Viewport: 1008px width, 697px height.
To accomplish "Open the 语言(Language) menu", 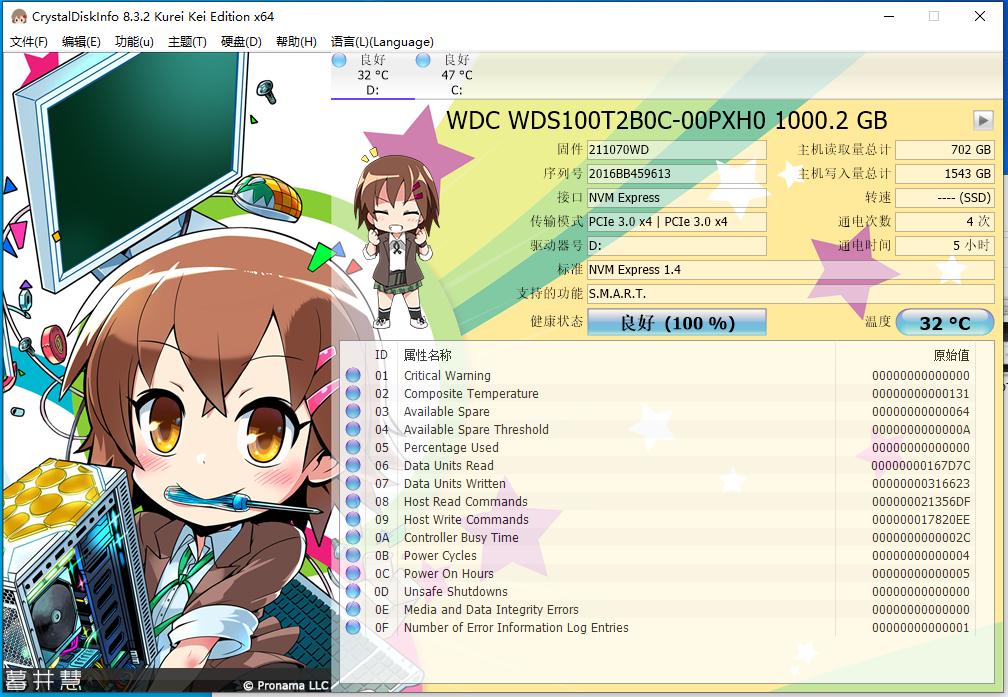I will 382,41.
